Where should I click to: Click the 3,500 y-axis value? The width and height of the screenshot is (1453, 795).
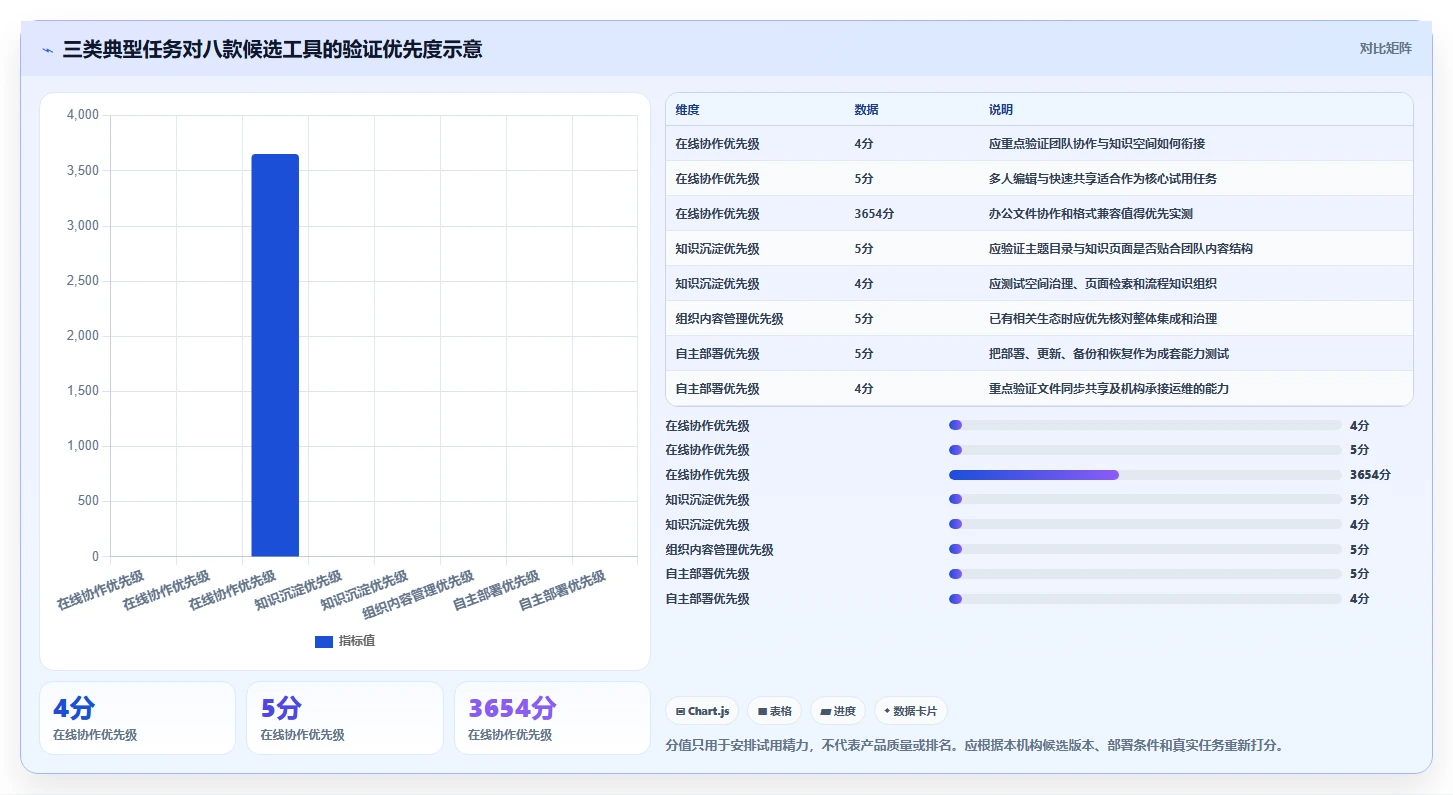83,171
